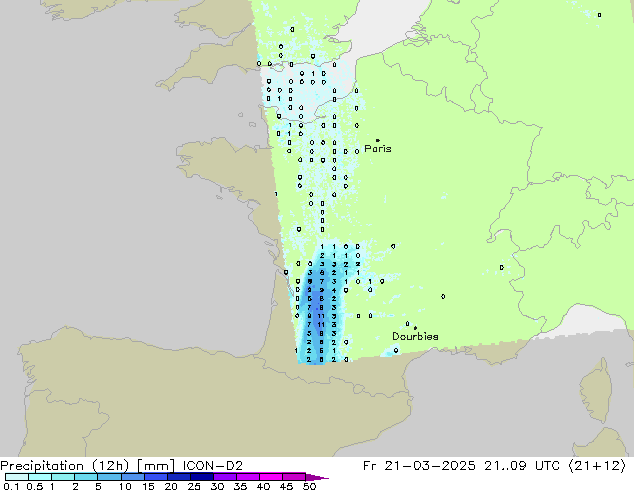Click the purple arrow tip past 50 on the legend
Viewport: 634px width, 490px height.
tap(317, 477)
